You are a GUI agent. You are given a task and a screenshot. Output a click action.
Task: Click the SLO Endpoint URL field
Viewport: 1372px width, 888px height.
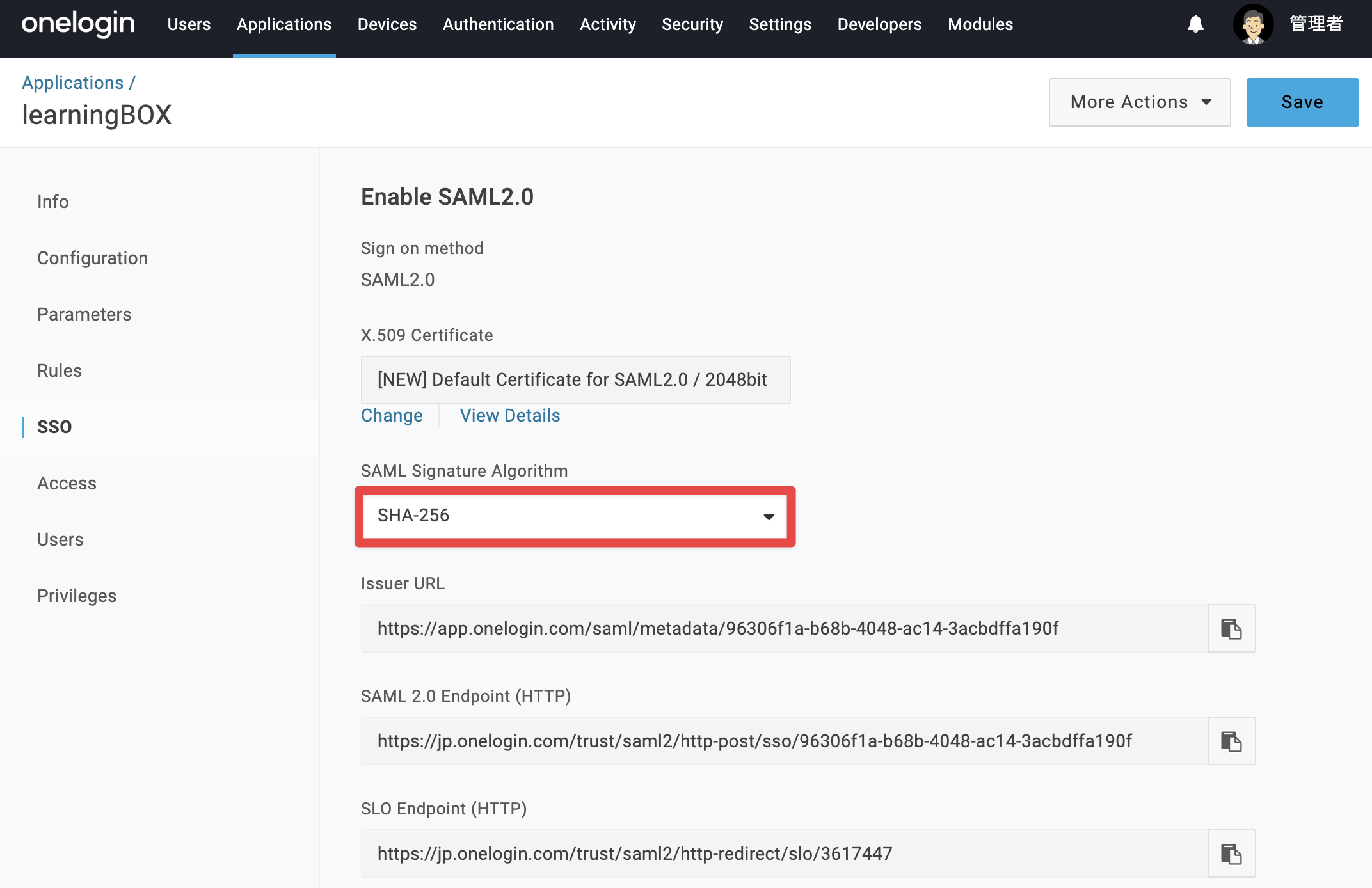[x=785, y=853]
